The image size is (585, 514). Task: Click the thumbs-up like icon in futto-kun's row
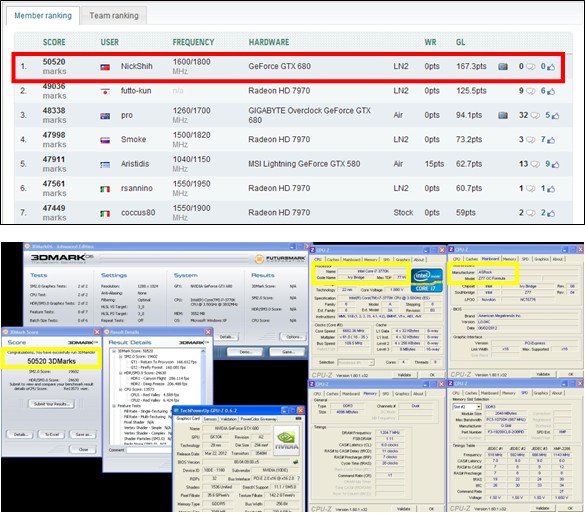[x=551, y=91]
